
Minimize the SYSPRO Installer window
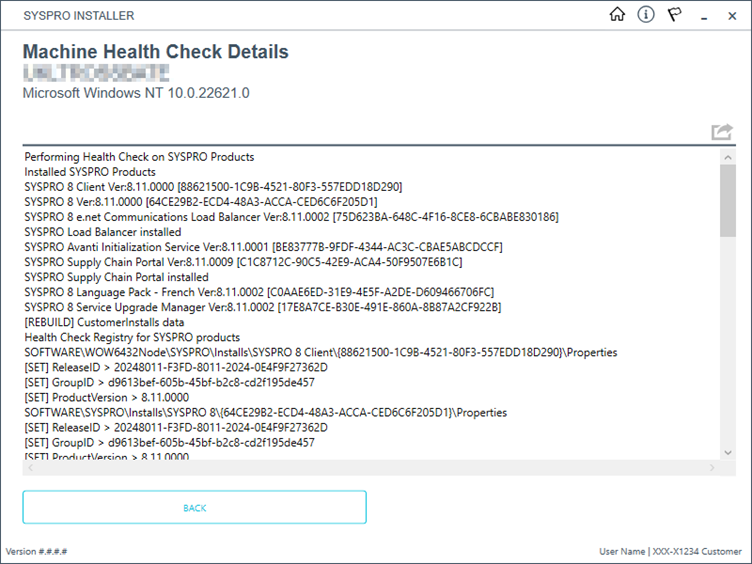pyautogui.click(x=706, y=16)
